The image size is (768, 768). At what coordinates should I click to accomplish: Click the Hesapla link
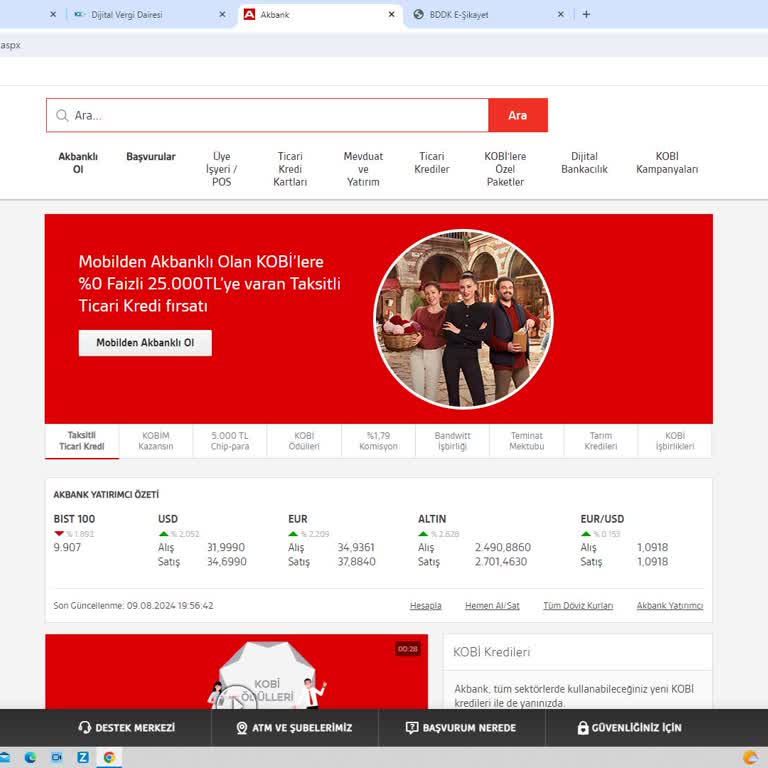(426, 606)
